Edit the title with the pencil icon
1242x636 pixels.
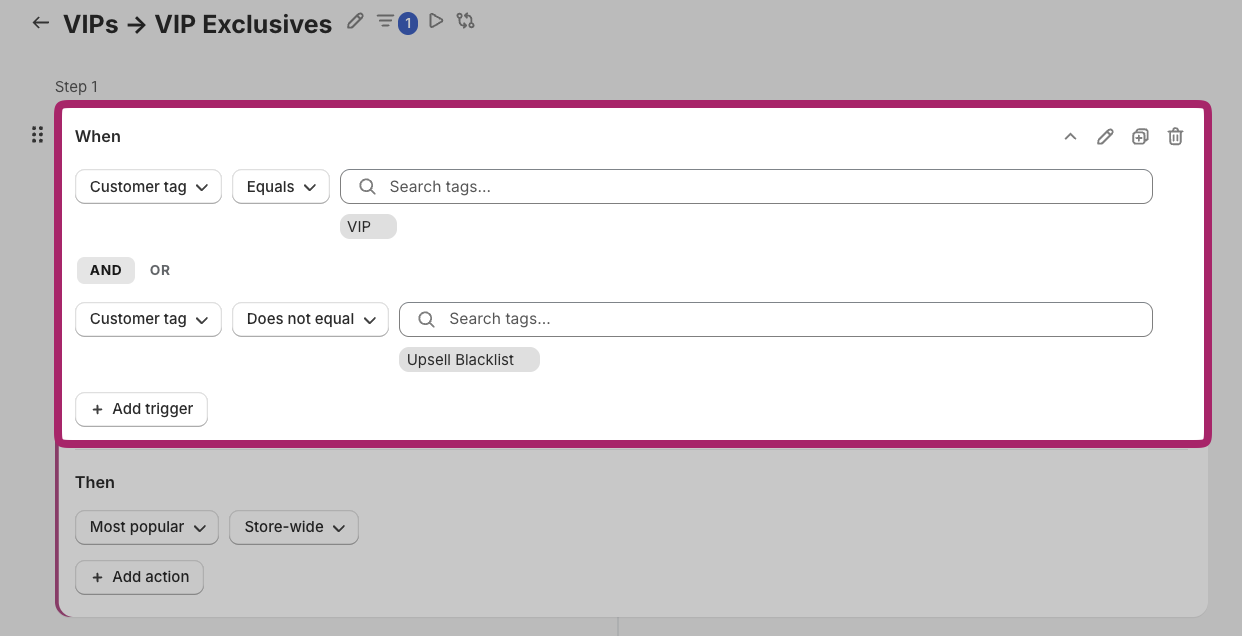(x=355, y=21)
